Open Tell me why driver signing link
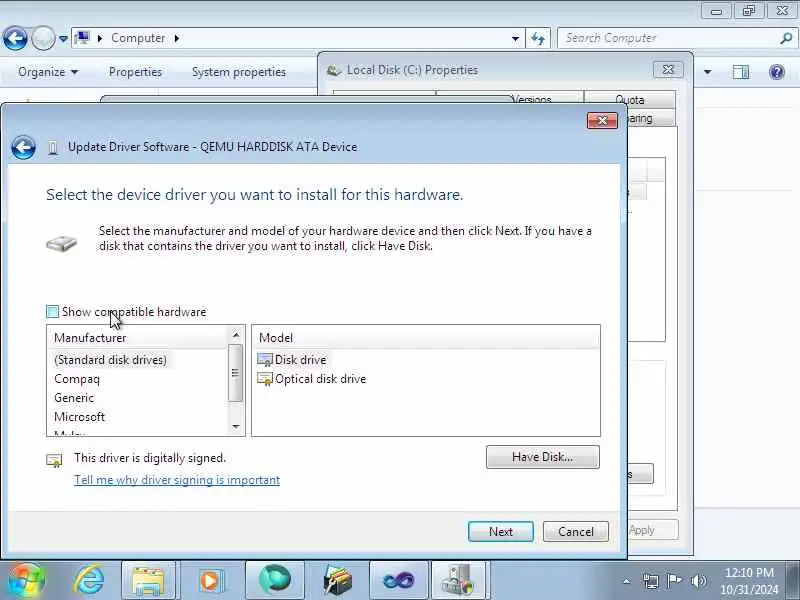 [x=177, y=480]
